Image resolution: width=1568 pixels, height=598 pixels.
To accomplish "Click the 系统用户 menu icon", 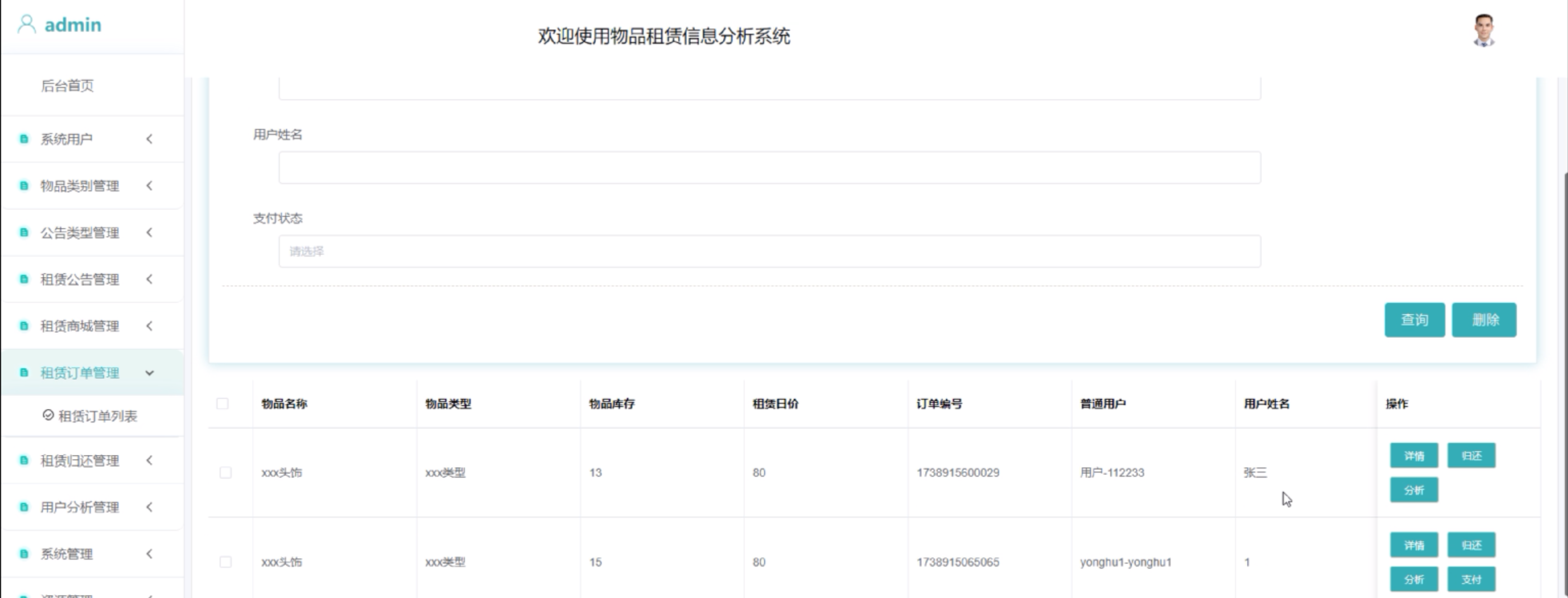I will click(23, 139).
